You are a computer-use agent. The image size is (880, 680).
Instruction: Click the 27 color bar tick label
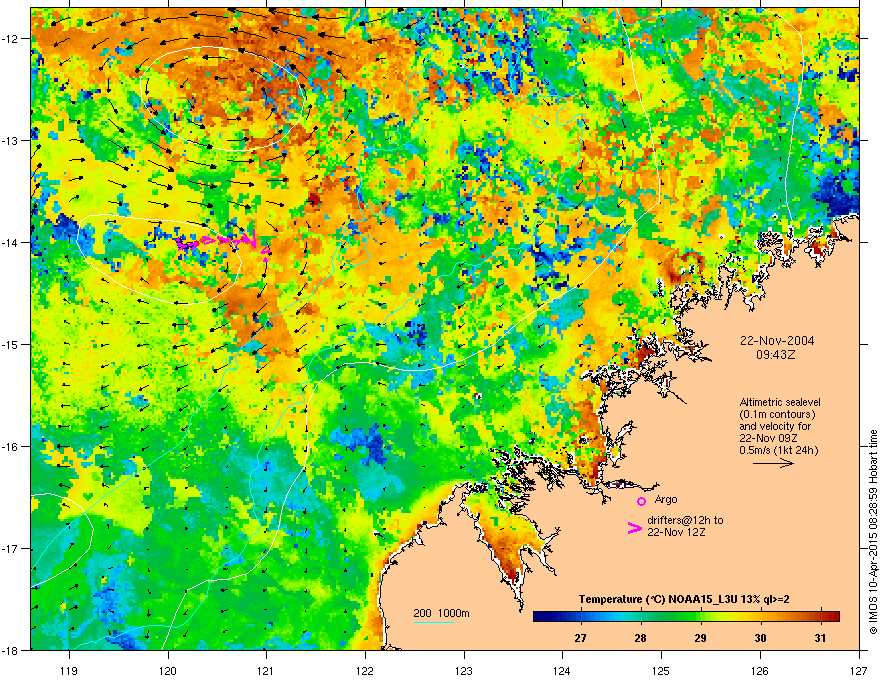tap(580, 638)
